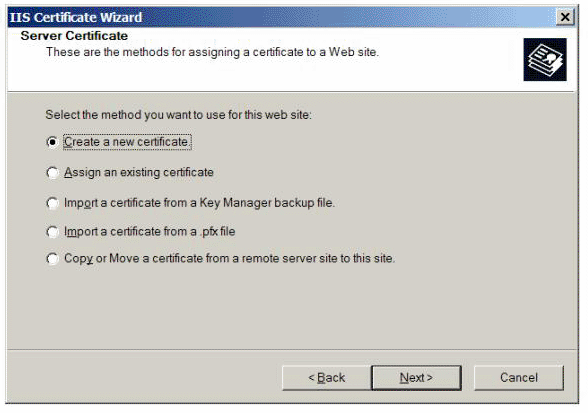
Task: Choose the Assign an existing certificate radio button
Action: (52, 173)
